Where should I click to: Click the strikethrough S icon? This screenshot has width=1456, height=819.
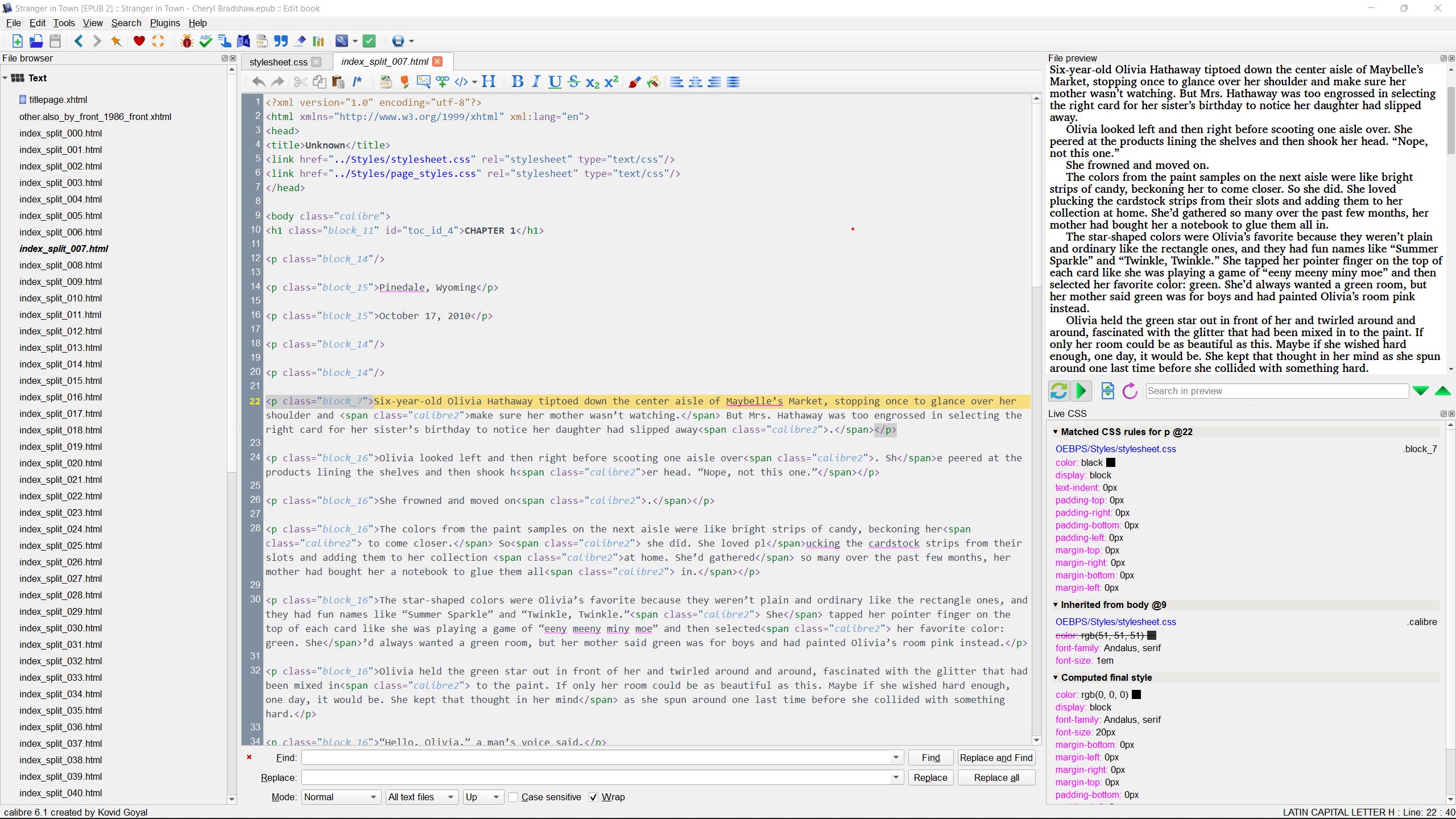point(574,82)
